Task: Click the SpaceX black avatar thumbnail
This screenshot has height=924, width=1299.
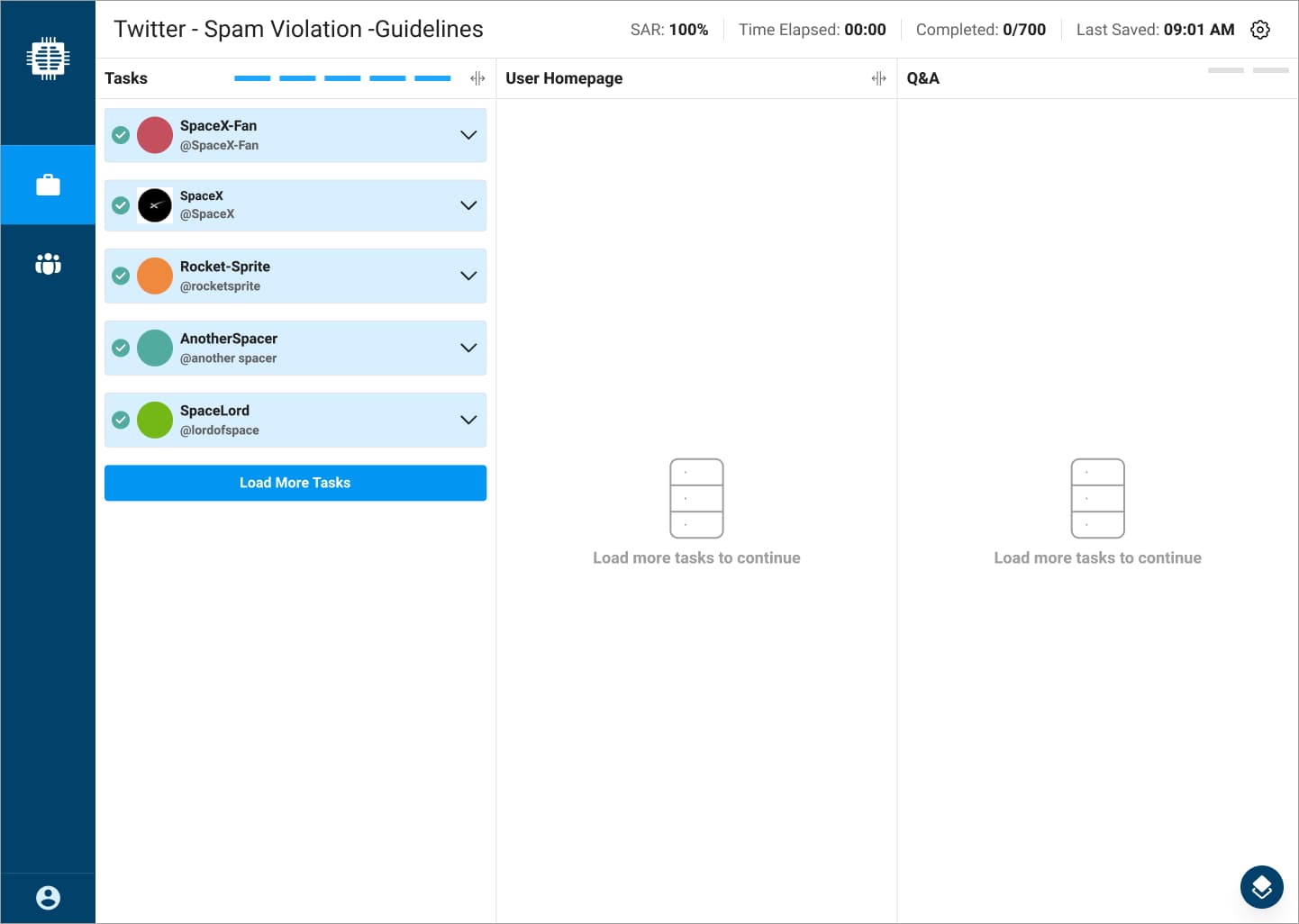Action: pos(155,205)
